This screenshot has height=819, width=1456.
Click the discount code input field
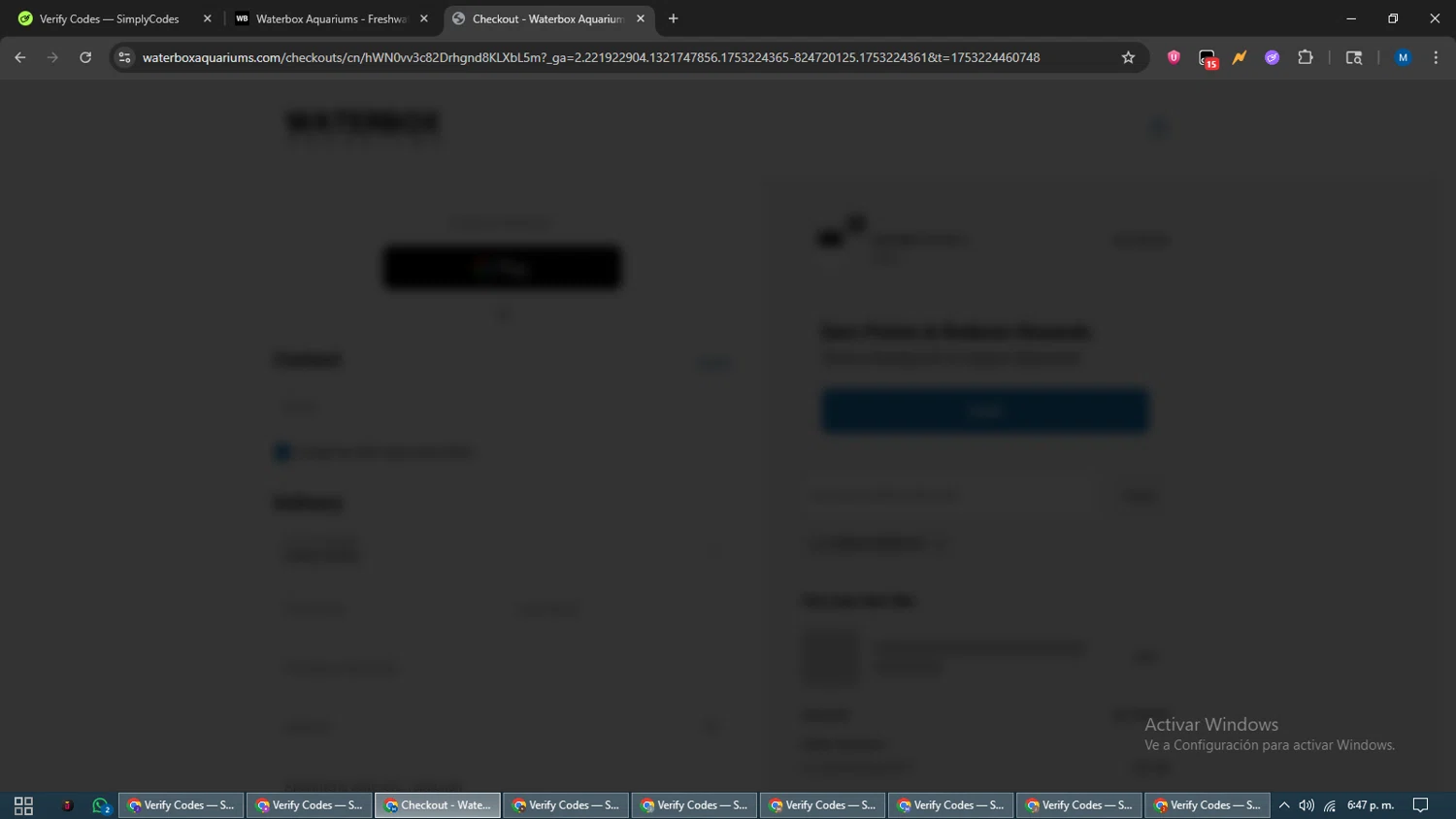(951, 496)
